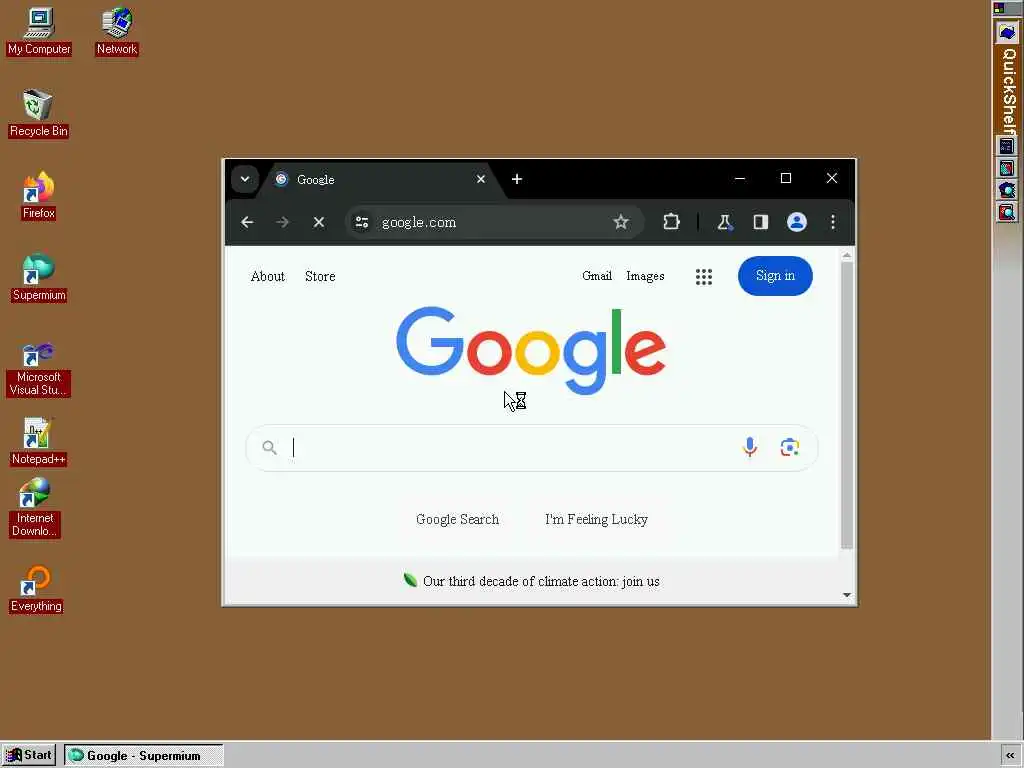Select the Network desktop icon
This screenshot has height=768, width=1024.
tap(117, 31)
